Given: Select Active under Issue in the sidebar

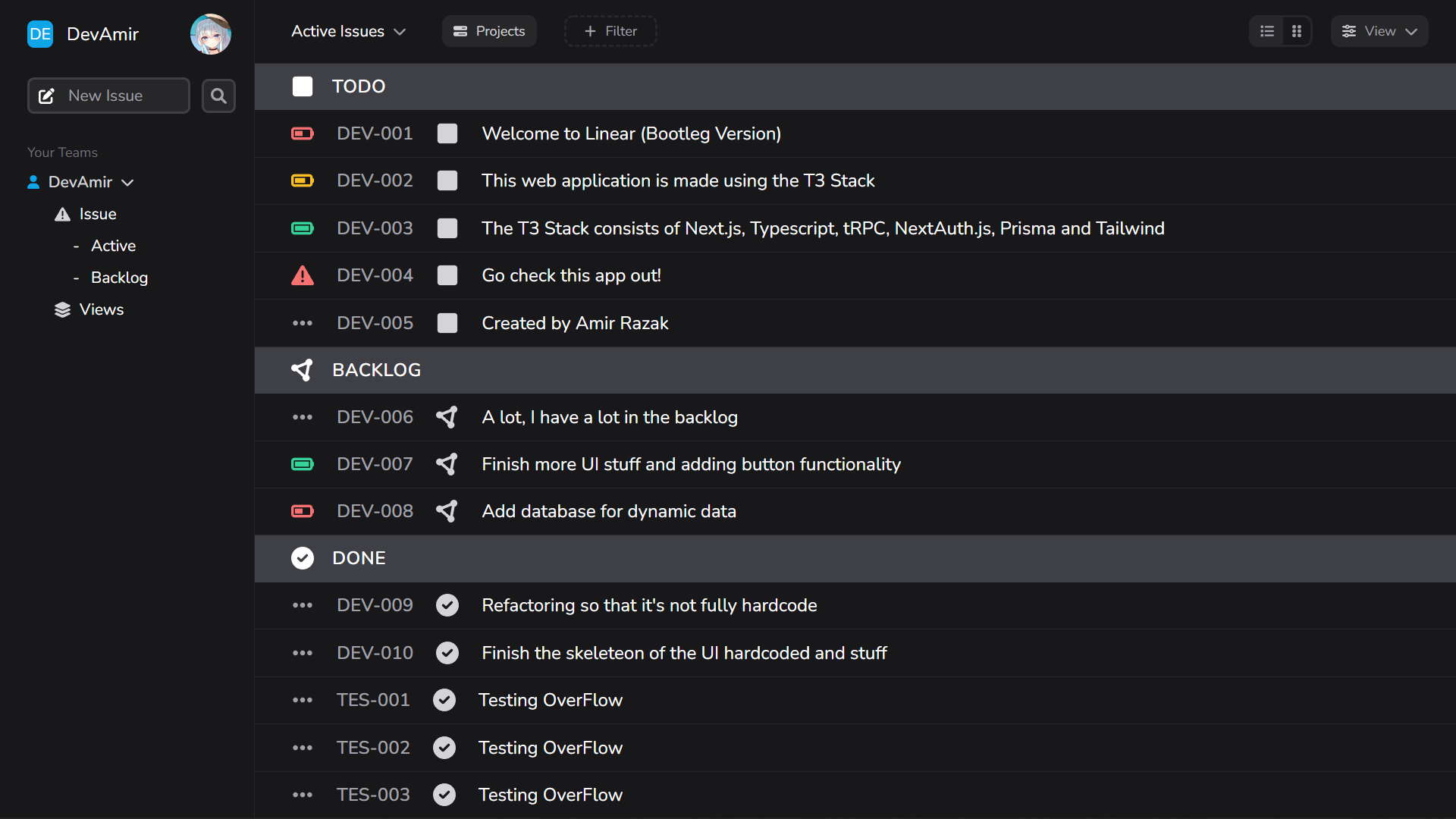Looking at the screenshot, I should click(113, 246).
